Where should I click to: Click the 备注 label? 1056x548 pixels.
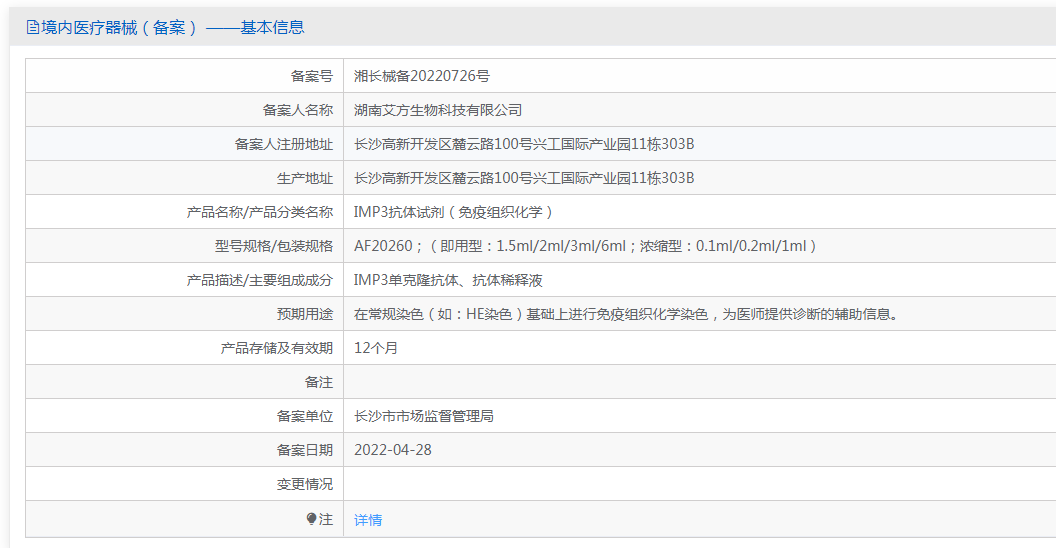pyautogui.click(x=319, y=382)
